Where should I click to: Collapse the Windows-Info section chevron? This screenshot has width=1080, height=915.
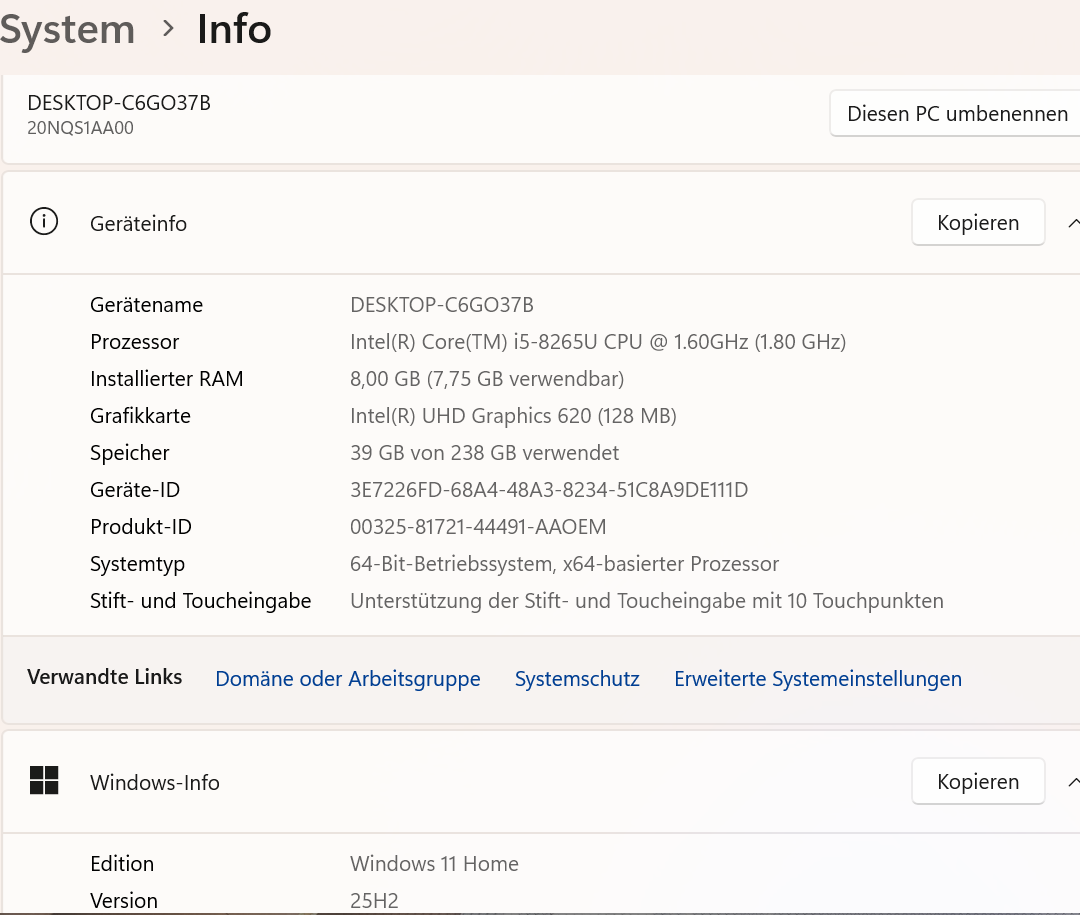(1073, 781)
